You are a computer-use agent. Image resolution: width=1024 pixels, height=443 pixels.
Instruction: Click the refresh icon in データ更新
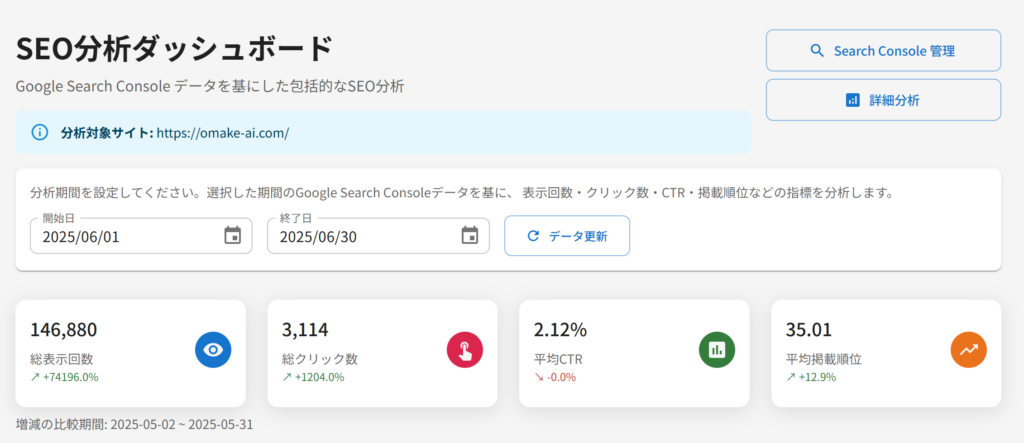click(x=533, y=236)
